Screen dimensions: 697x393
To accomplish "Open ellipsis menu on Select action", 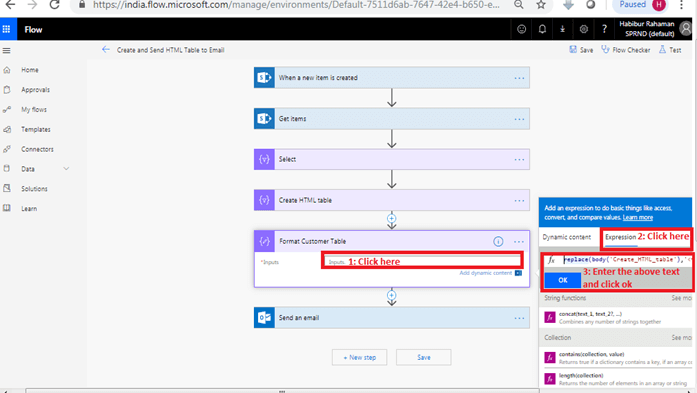I will click(519, 160).
